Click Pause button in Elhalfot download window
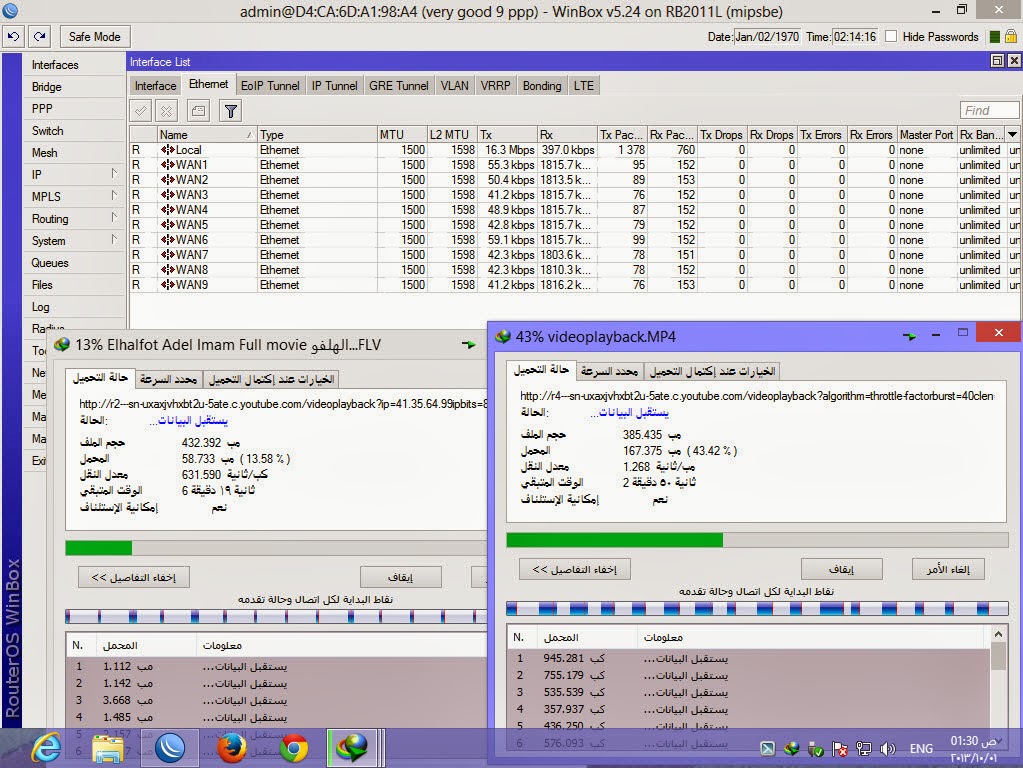The height and width of the screenshot is (768, 1023). click(x=401, y=577)
